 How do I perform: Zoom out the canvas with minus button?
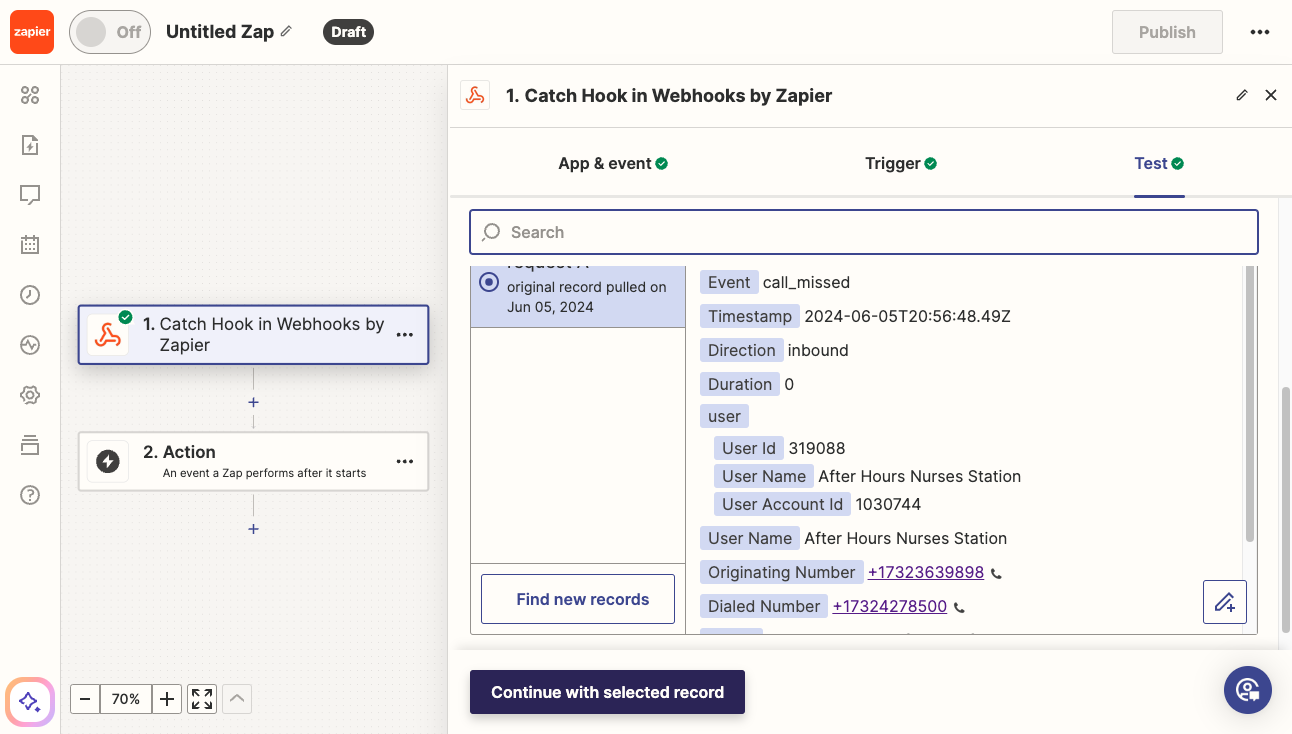(x=85, y=699)
